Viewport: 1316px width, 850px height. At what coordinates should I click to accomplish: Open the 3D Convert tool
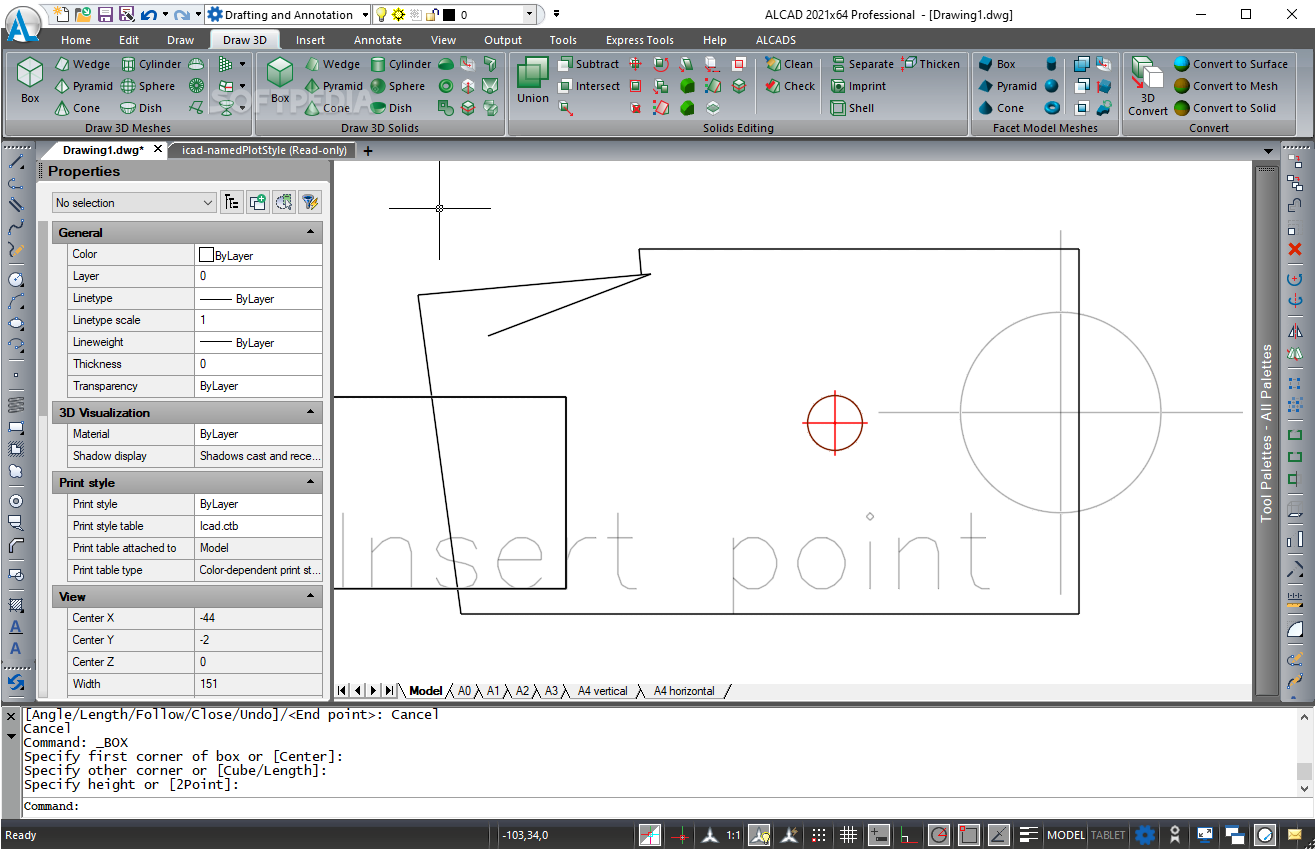point(1147,86)
